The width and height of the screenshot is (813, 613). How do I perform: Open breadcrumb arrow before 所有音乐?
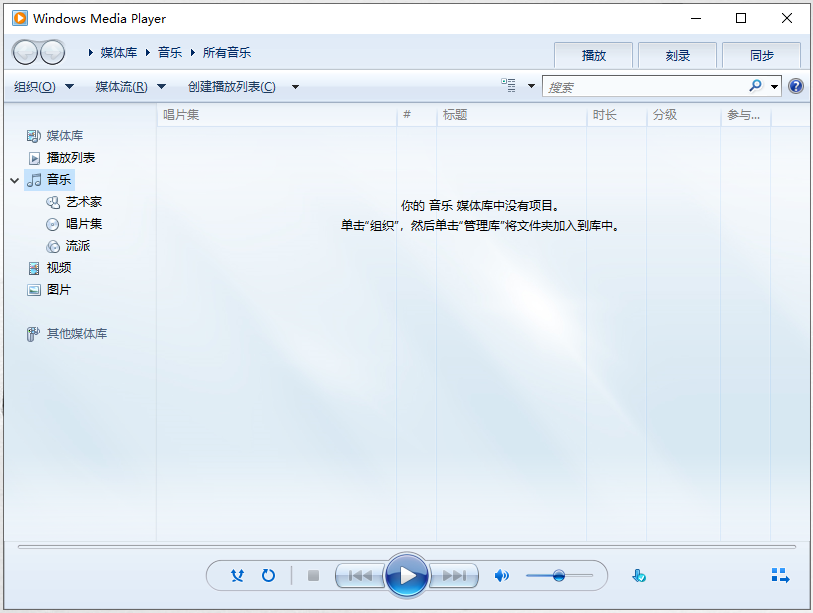point(193,52)
